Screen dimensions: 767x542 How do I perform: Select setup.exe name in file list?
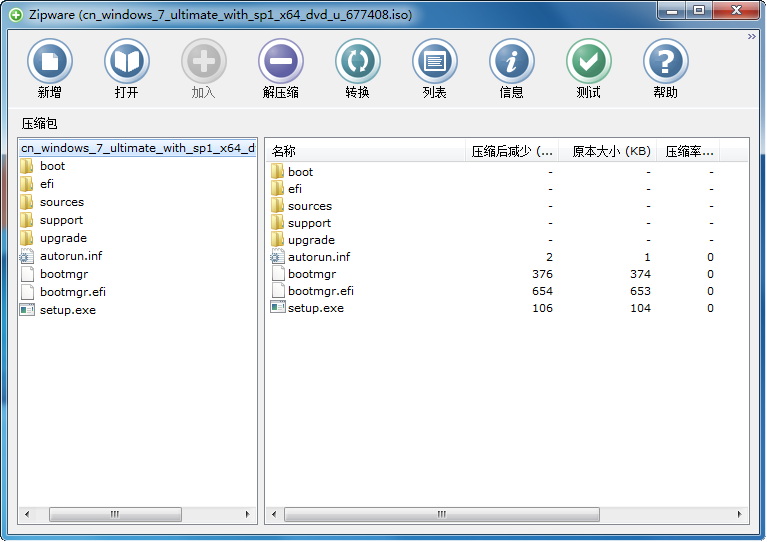(x=316, y=308)
